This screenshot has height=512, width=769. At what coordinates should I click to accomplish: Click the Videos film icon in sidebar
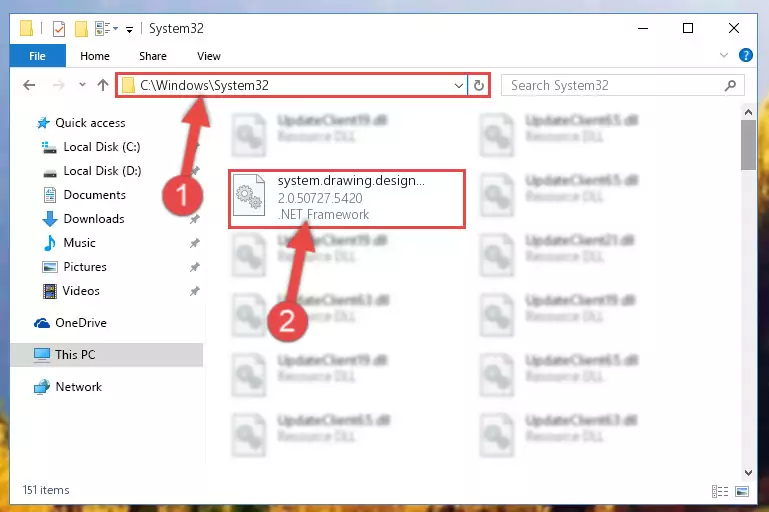50,291
